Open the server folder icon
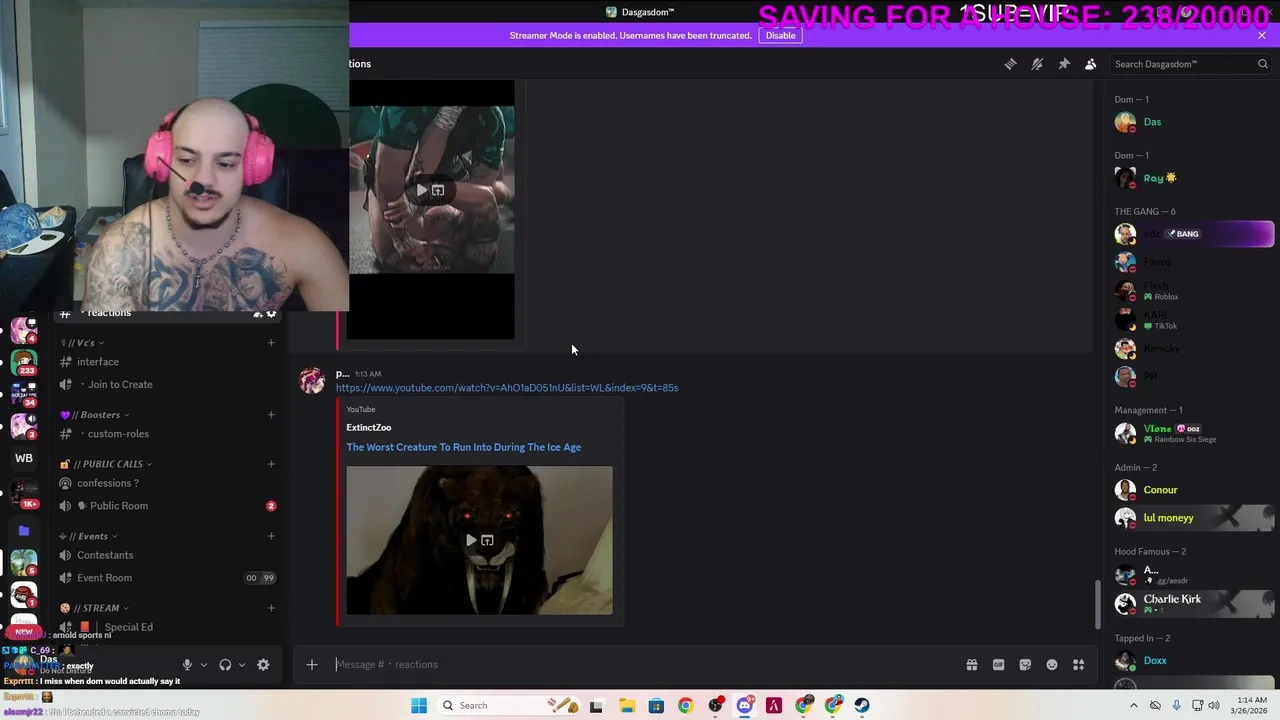1280x720 pixels. (24, 531)
